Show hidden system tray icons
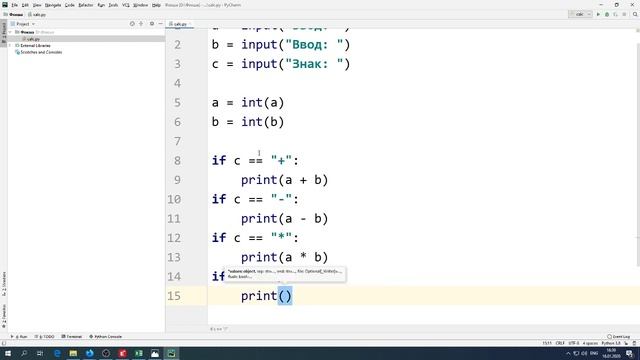 coord(568,353)
